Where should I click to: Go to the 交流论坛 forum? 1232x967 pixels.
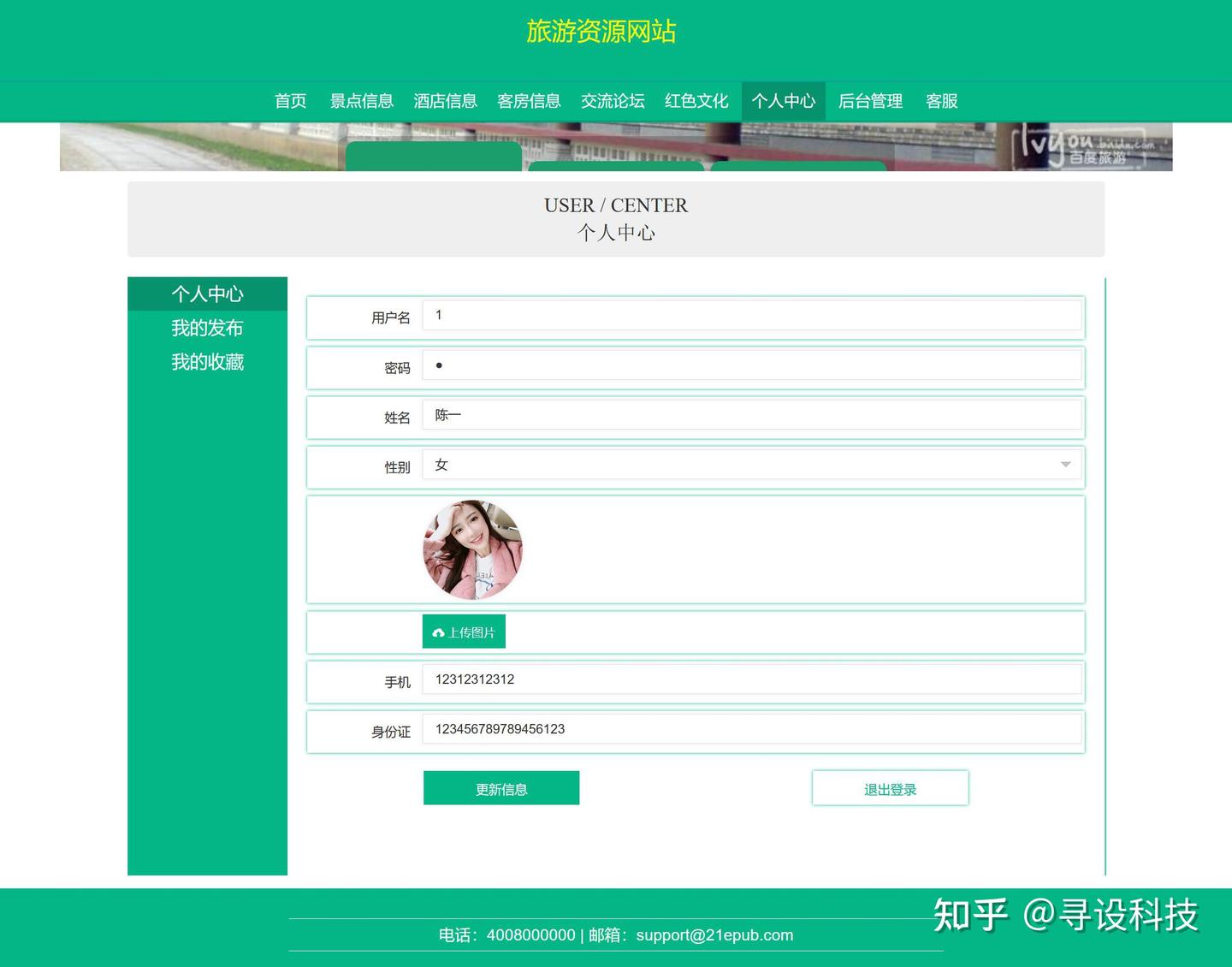[x=612, y=101]
